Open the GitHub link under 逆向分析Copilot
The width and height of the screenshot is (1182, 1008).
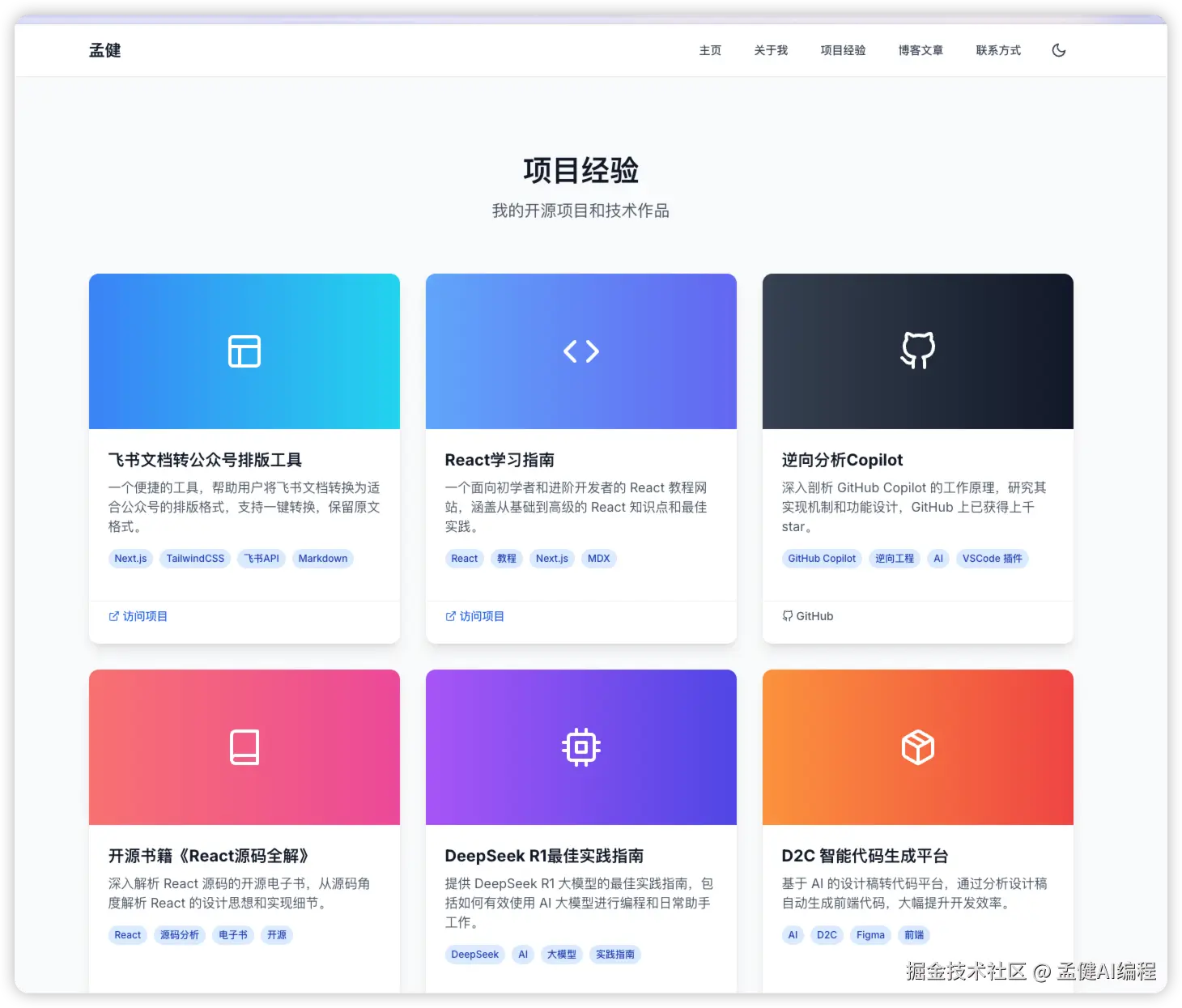point(808,616)
